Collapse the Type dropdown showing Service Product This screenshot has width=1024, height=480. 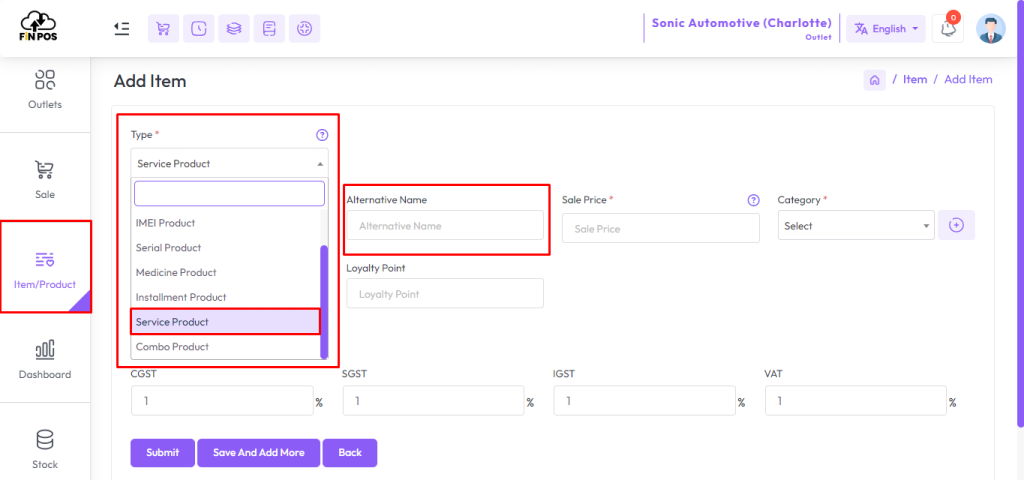229,163
